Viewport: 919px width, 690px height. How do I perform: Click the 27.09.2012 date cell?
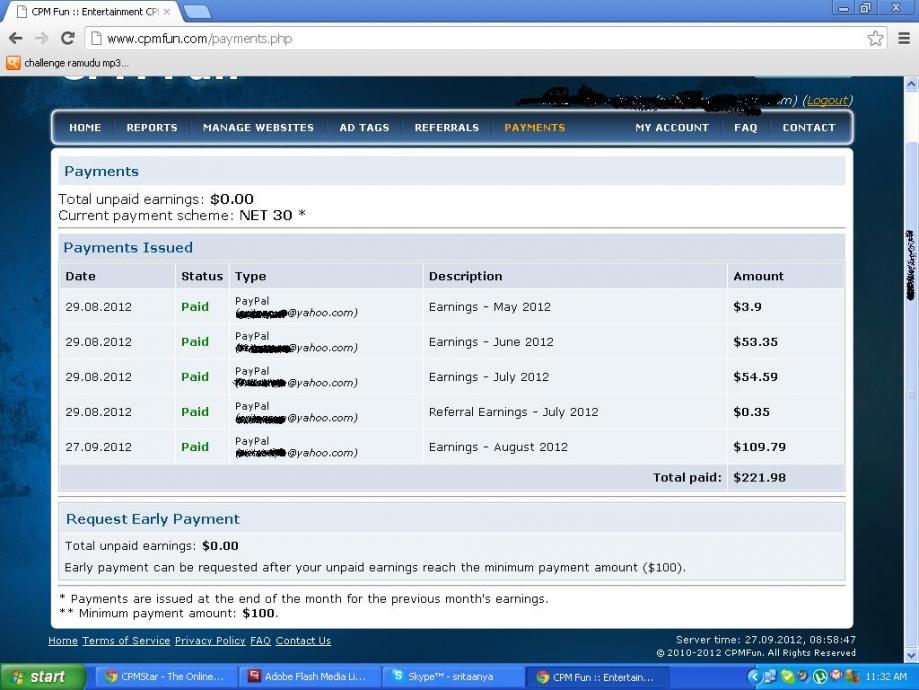pyautogui.click(x=98, y=447)
